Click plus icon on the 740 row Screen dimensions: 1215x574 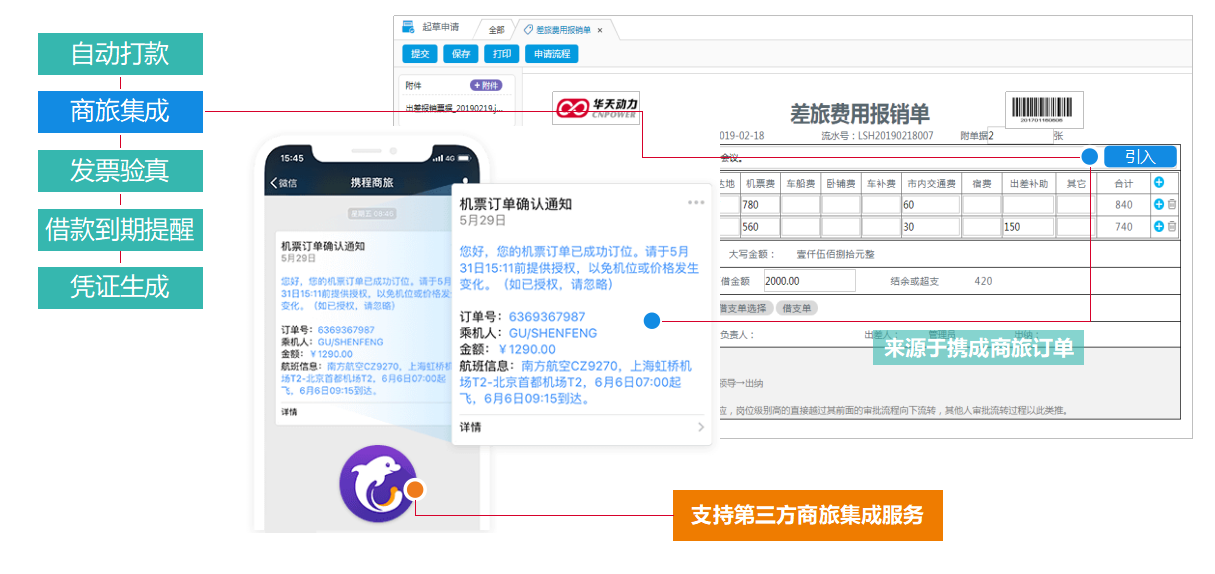point(1159,227)
